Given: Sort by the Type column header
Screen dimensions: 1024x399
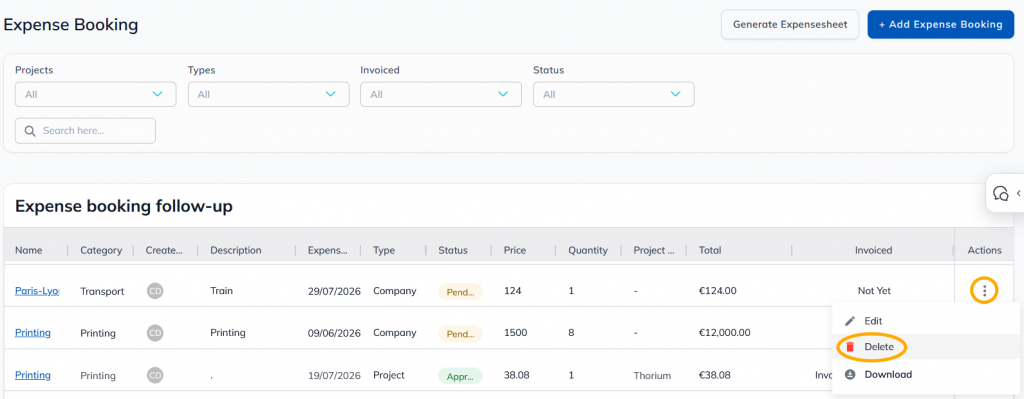Looking at the screenshot, I should (x=384, y=250).
